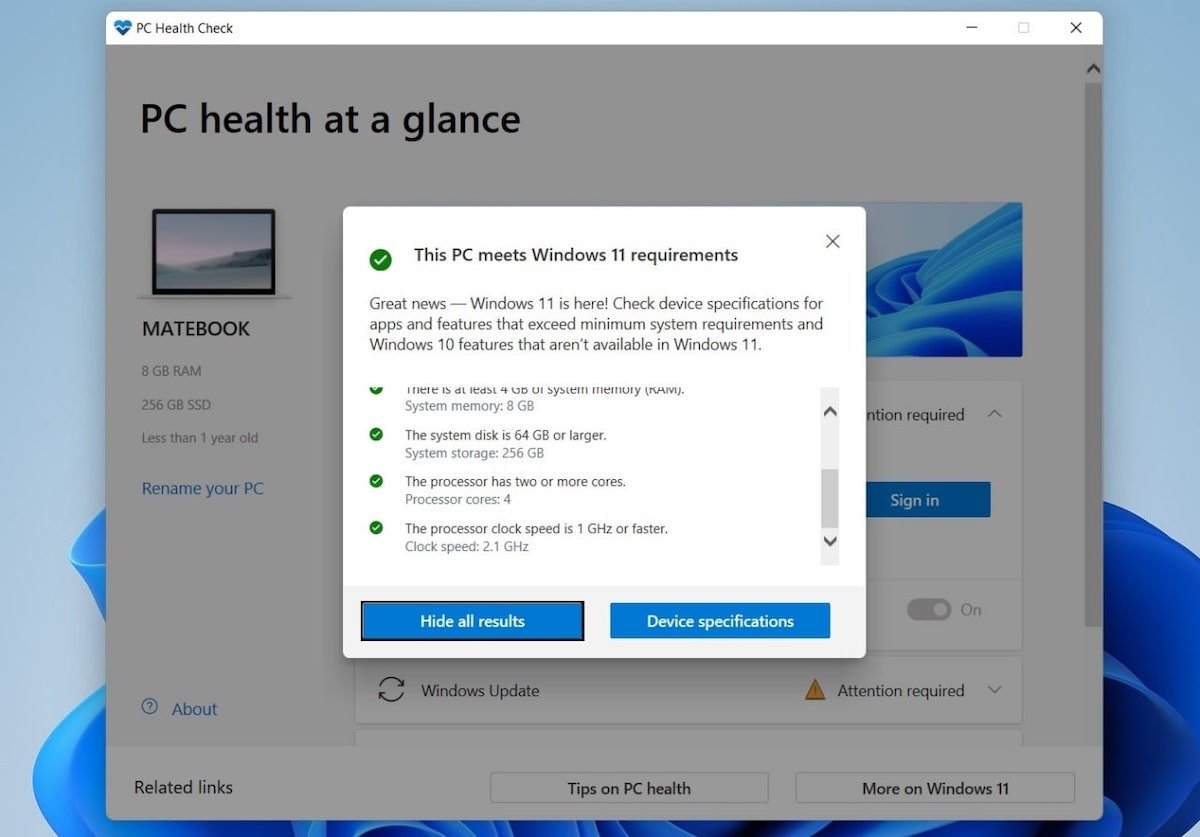Close the PC Health Check window
This screenshot has width=1200, height=837.
pos(1076,28)
